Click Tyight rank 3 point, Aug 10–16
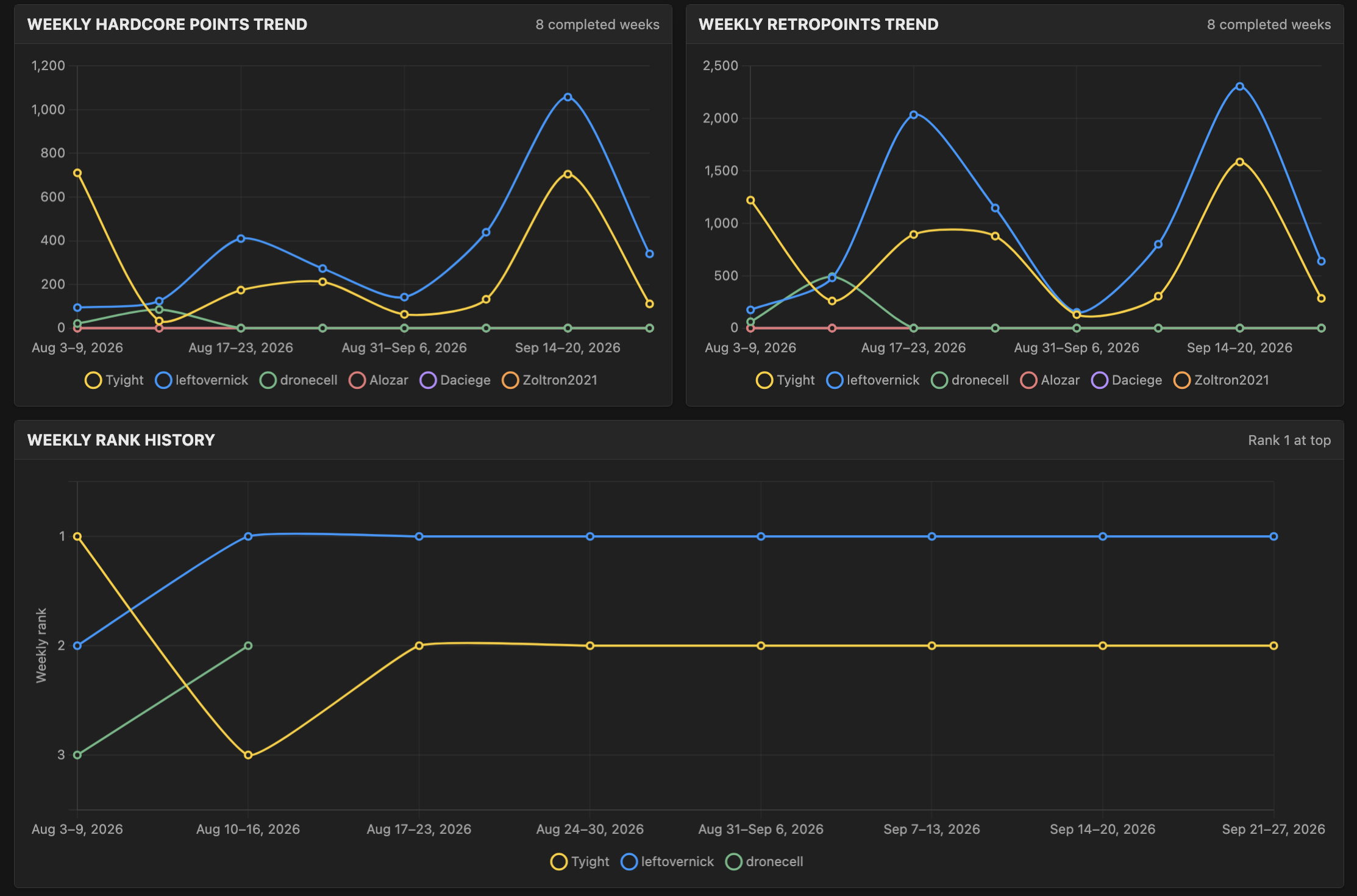This screenshot has height=896, width=1357. coord(248,755)
